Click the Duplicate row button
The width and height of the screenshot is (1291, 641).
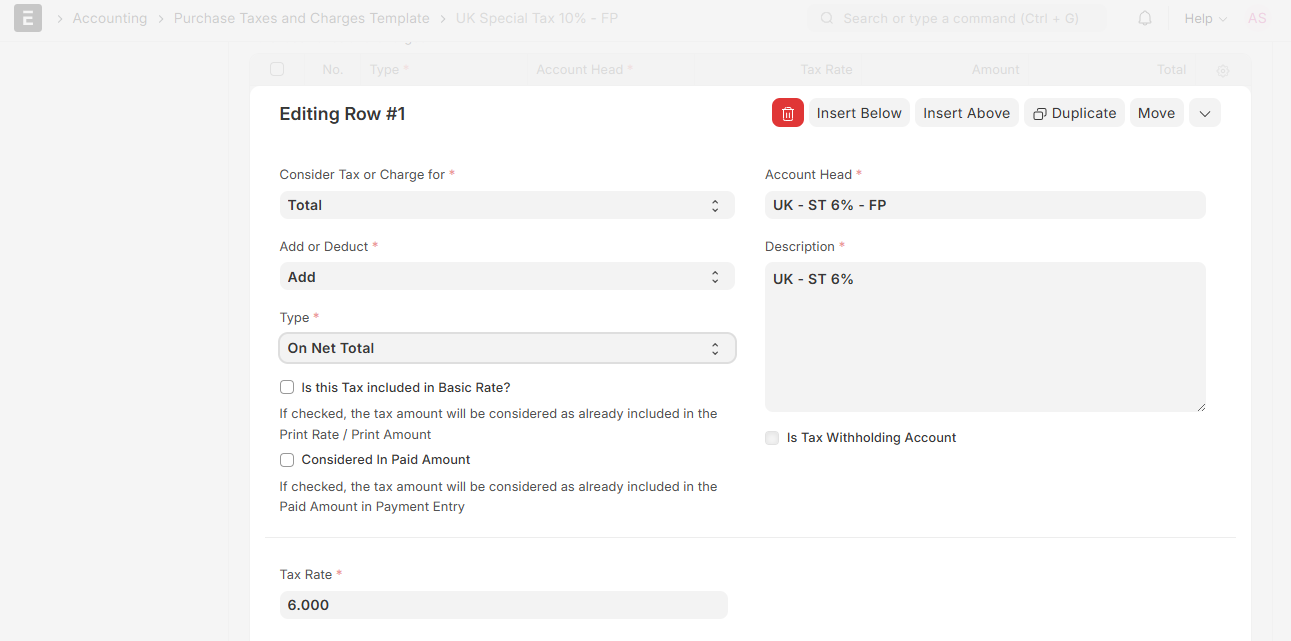1074,113
